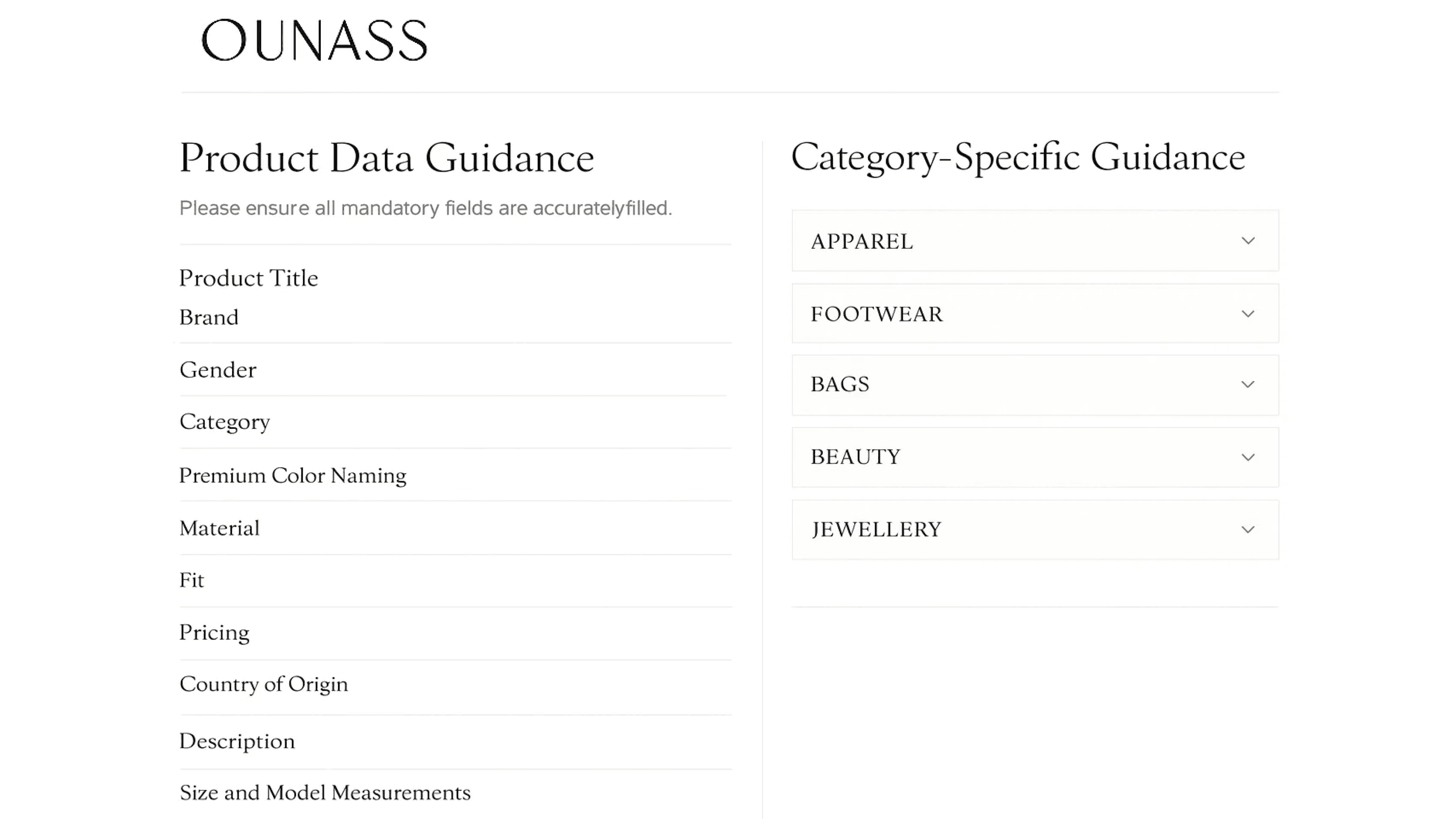Open the Brand guidance item
This screenshot has width=1456, height=819.
[x=209, y=317]
